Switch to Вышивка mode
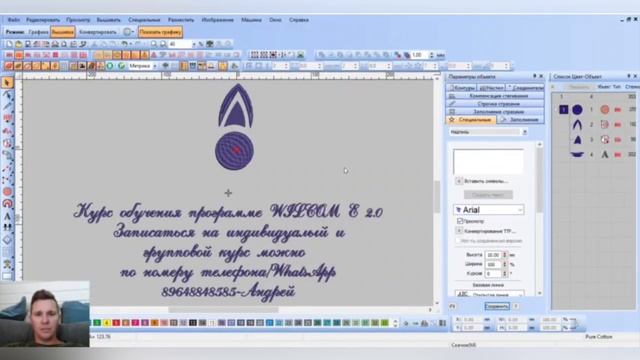The height and width of the screenshot is (360, 640). point(62,32)
